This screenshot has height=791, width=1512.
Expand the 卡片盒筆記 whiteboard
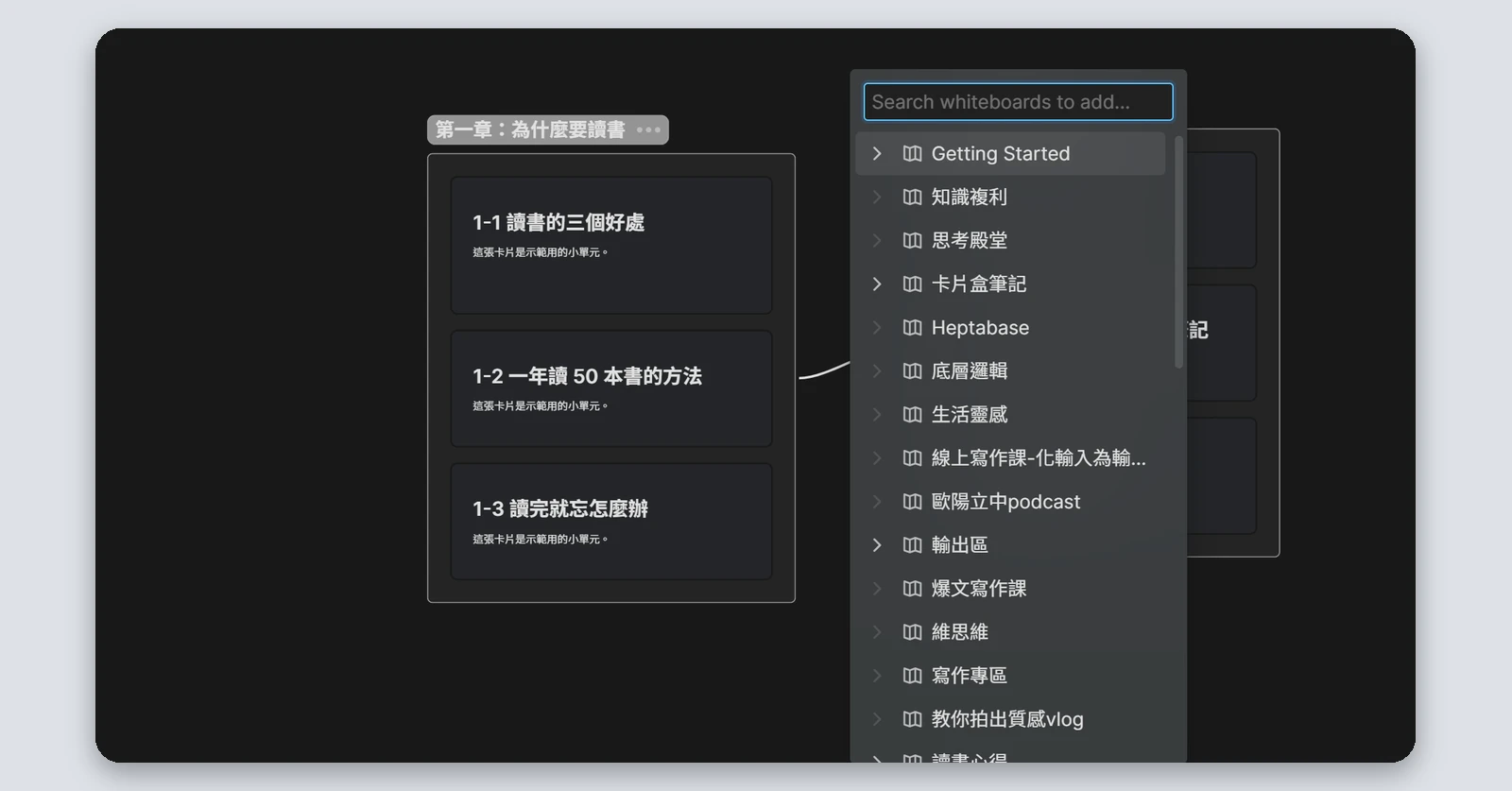[877, 284]
